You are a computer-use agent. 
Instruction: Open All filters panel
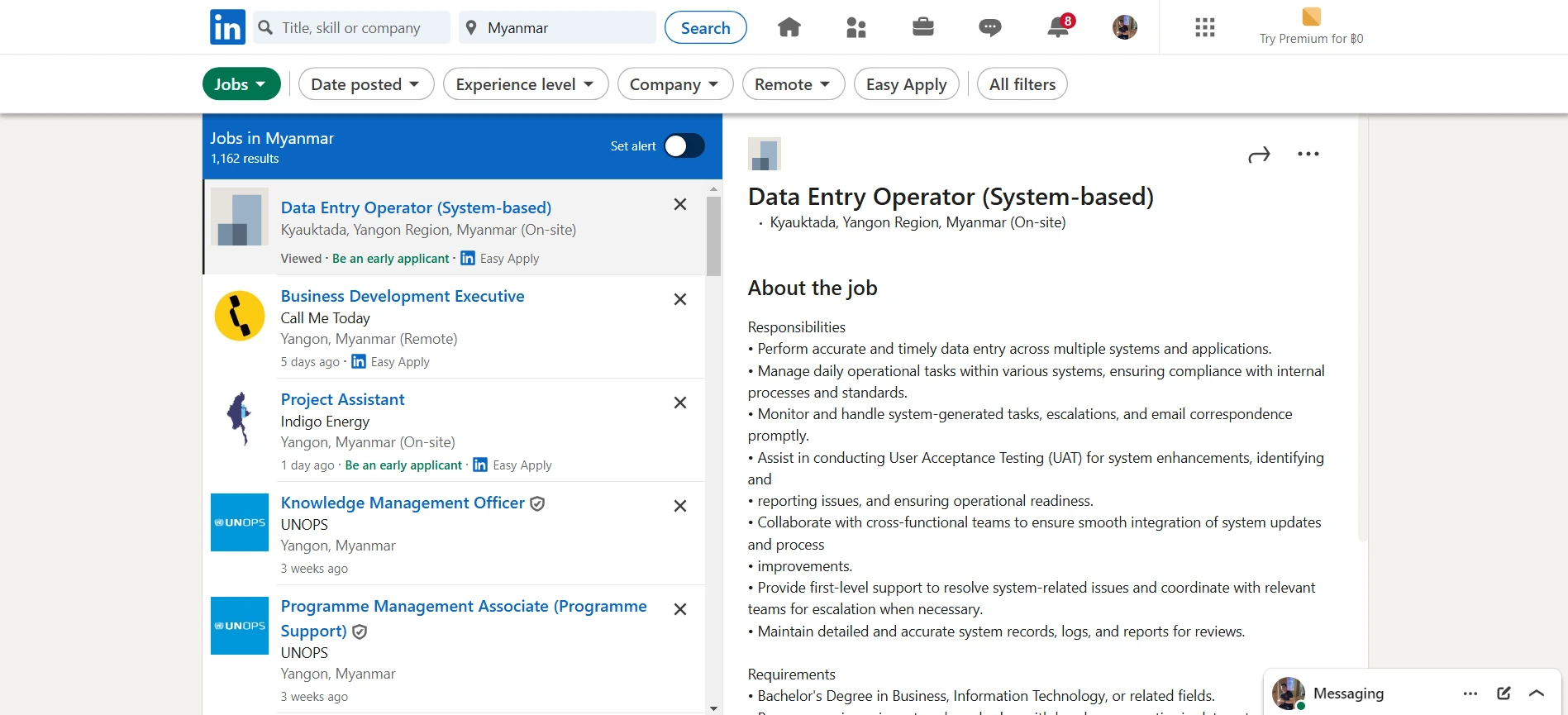[x=1022, y=84]
